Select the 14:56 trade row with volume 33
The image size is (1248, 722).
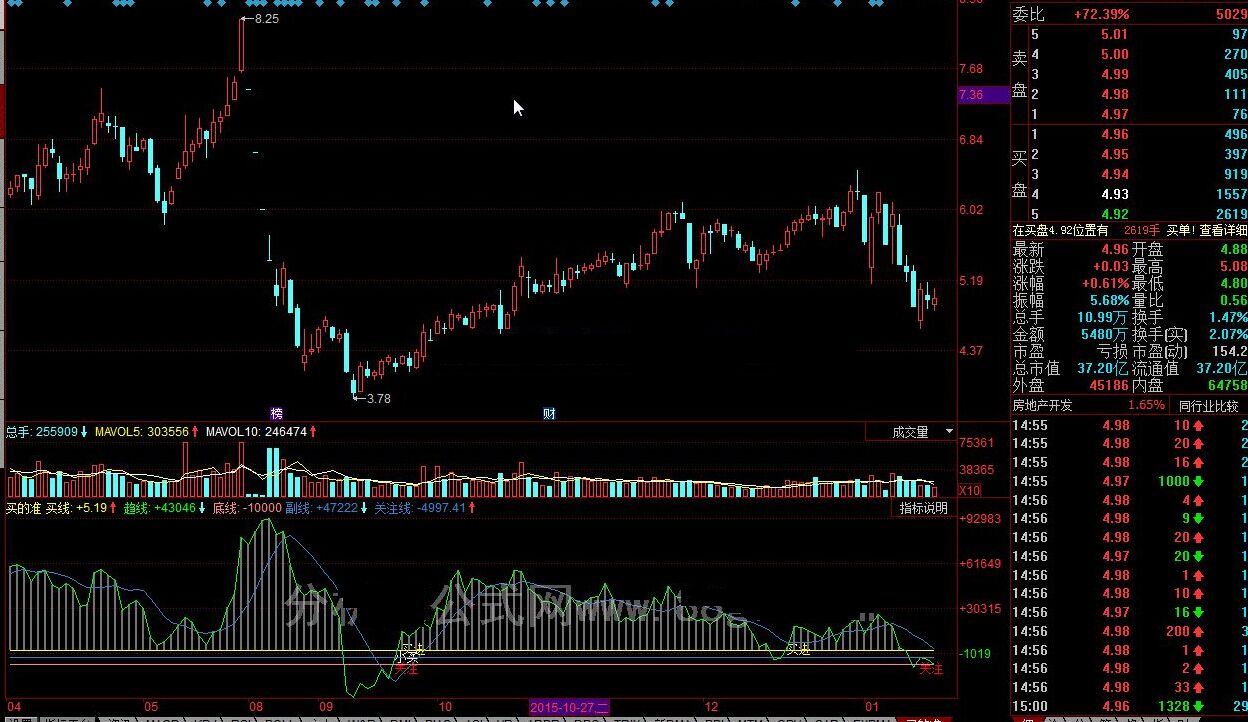coord(1130,688)
